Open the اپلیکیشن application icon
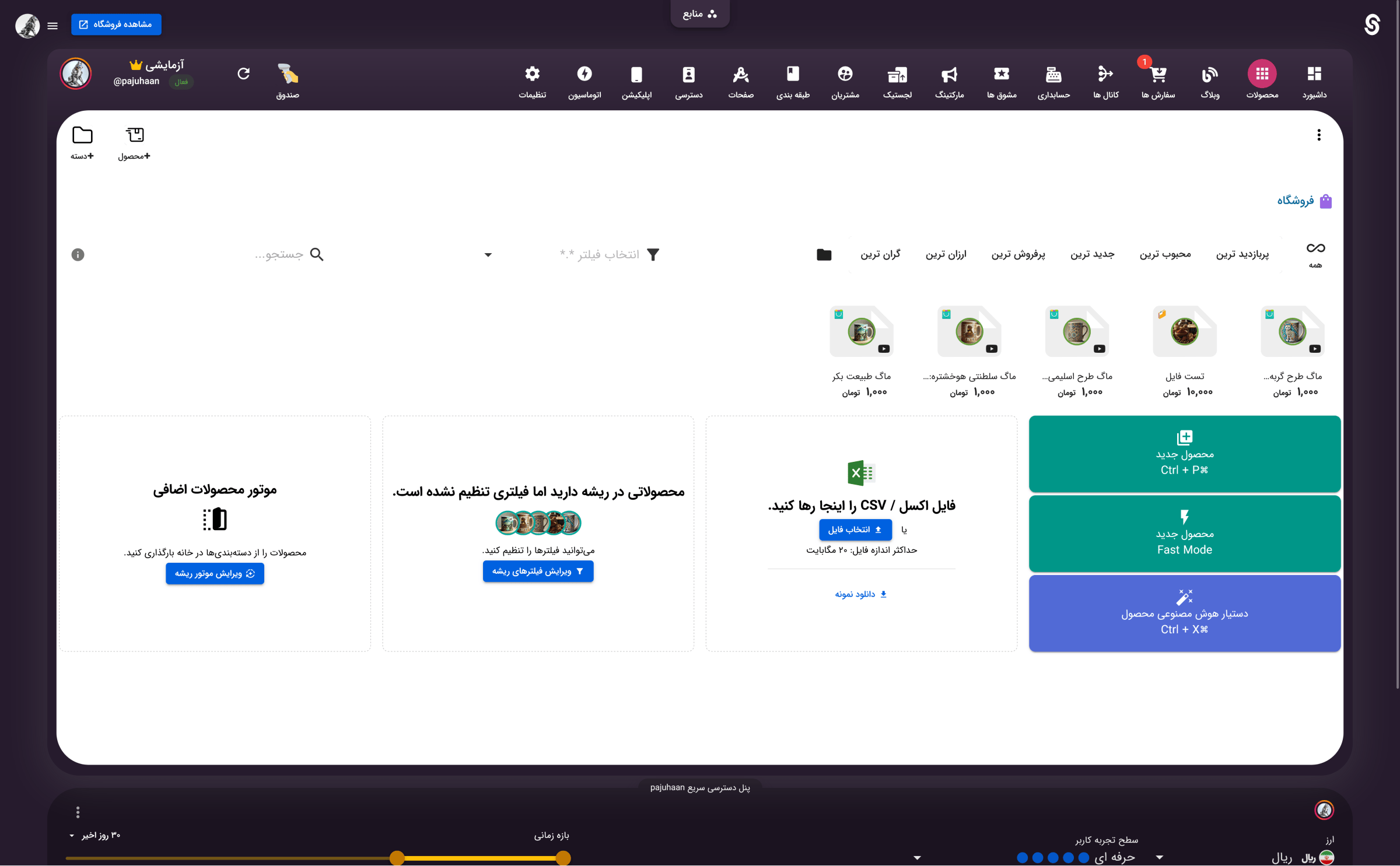 (636, 80)
